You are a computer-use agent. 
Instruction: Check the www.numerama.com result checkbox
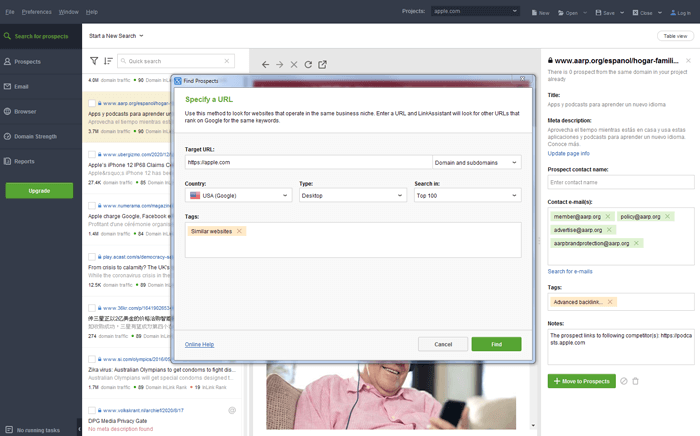pos(92,206)
